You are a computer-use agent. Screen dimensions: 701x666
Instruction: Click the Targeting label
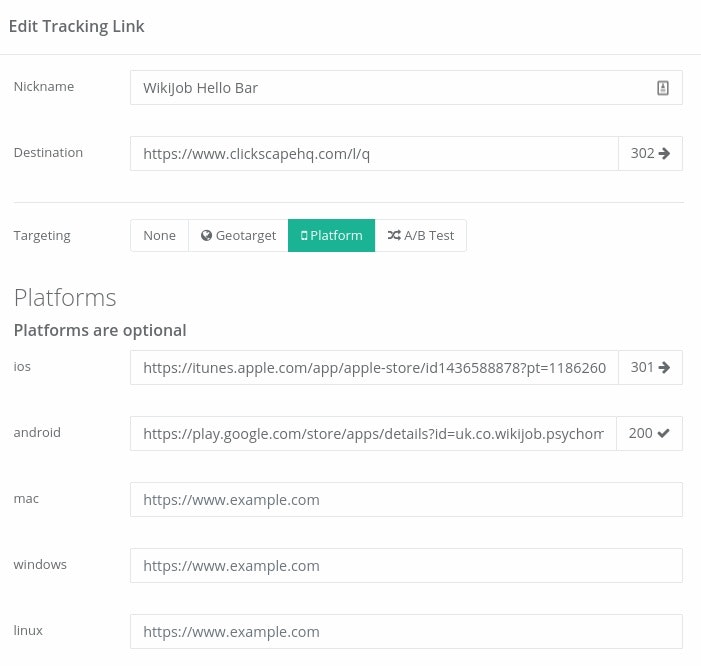[x=42, y=236]
